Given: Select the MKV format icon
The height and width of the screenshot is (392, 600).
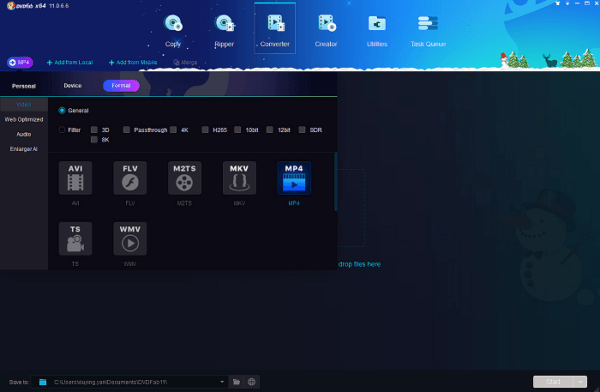Looking at the screenshot, I should 239,178.
